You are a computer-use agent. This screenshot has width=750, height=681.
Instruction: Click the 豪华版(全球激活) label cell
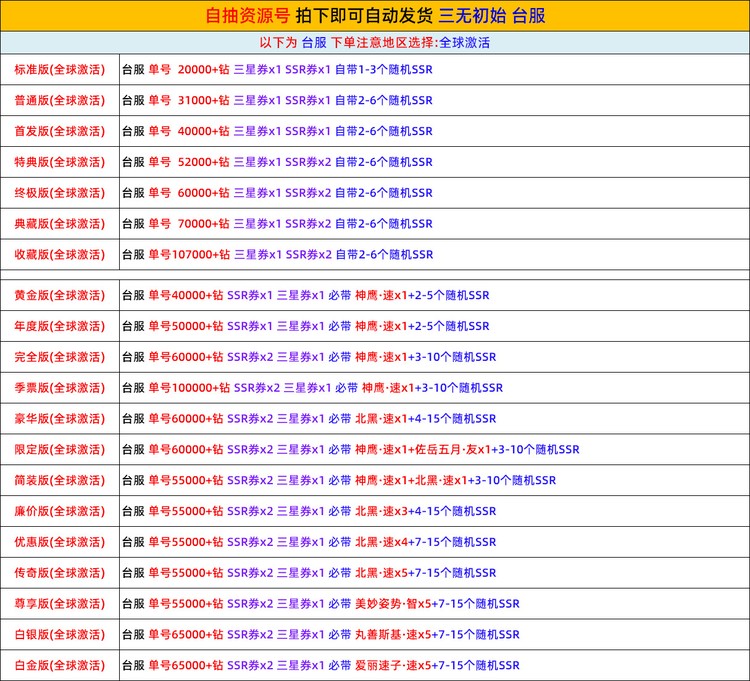60,419
